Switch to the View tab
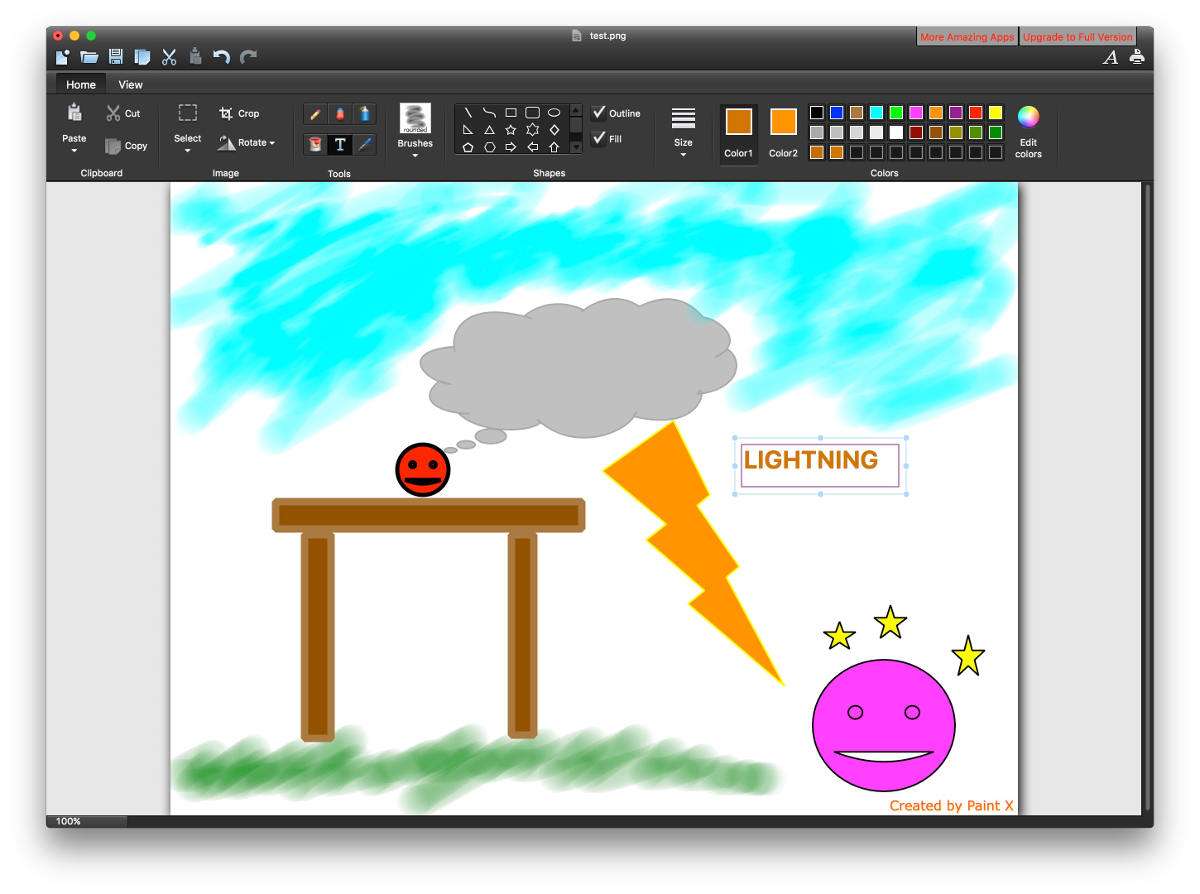This screenshot has height=894, width=1200. click(130, 85)
